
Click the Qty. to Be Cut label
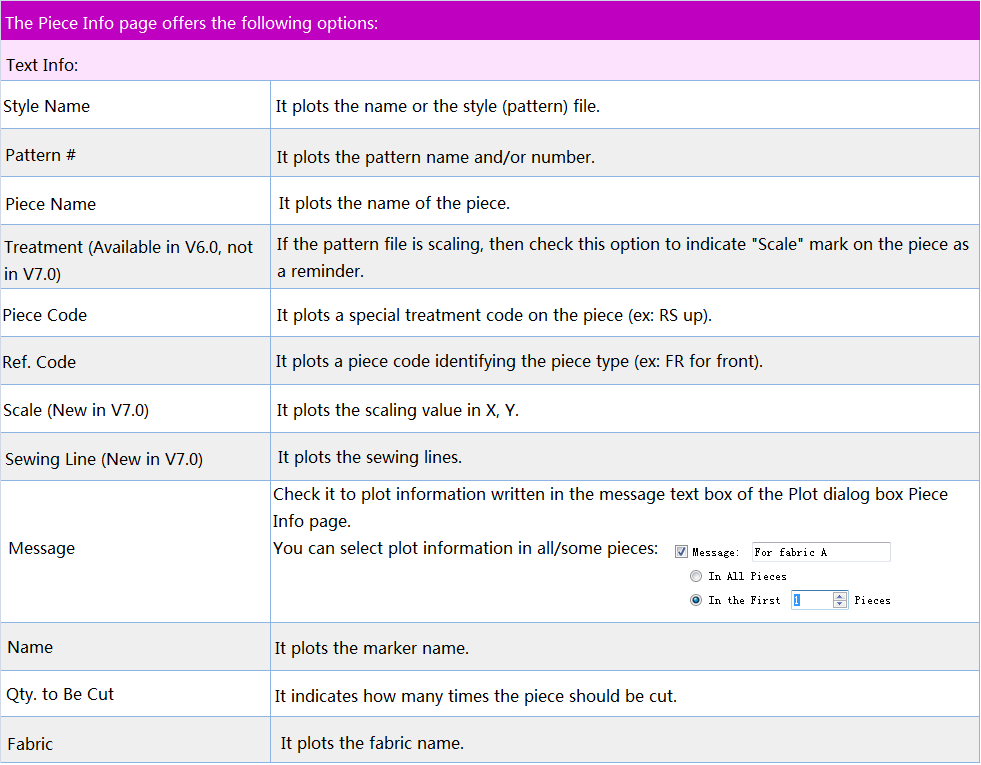[x=60, y=694]
